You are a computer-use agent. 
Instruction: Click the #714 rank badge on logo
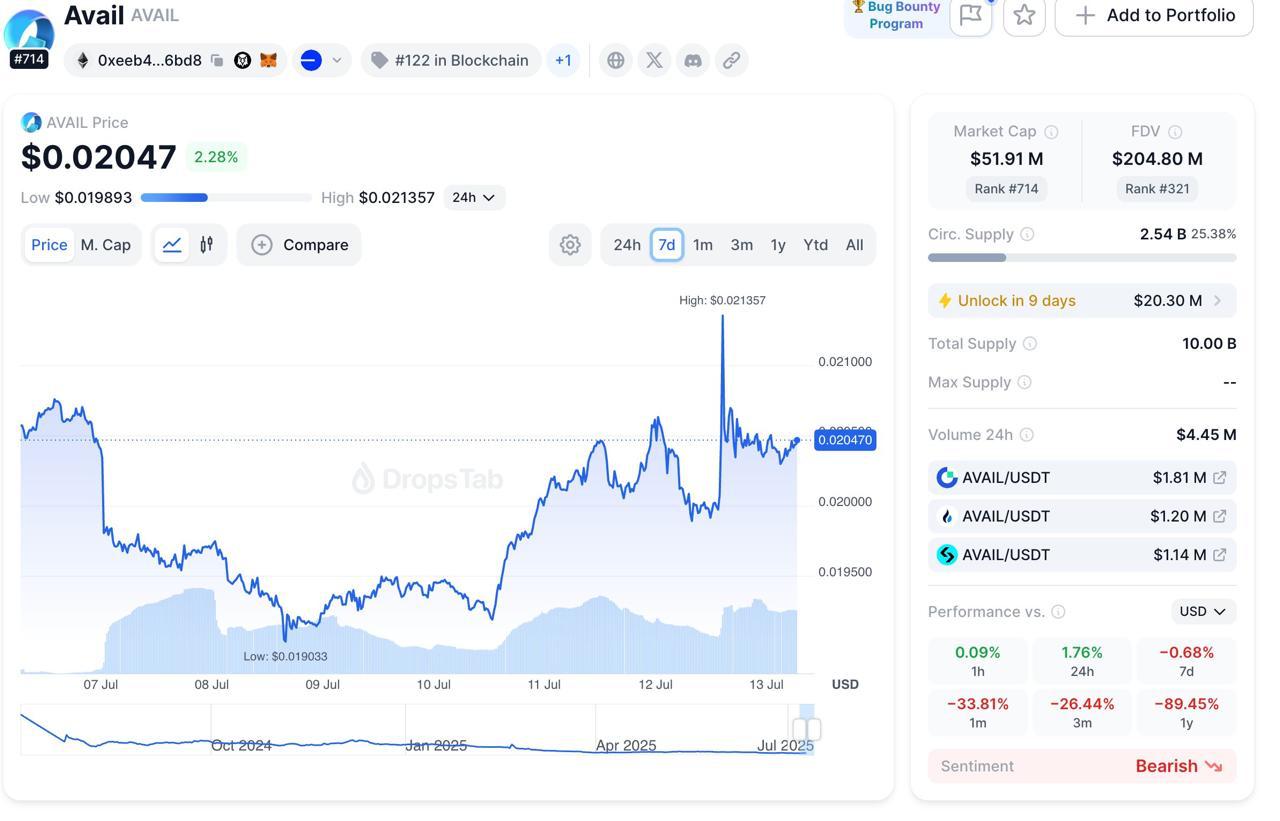pyautogui.click(x=28, y=59)
